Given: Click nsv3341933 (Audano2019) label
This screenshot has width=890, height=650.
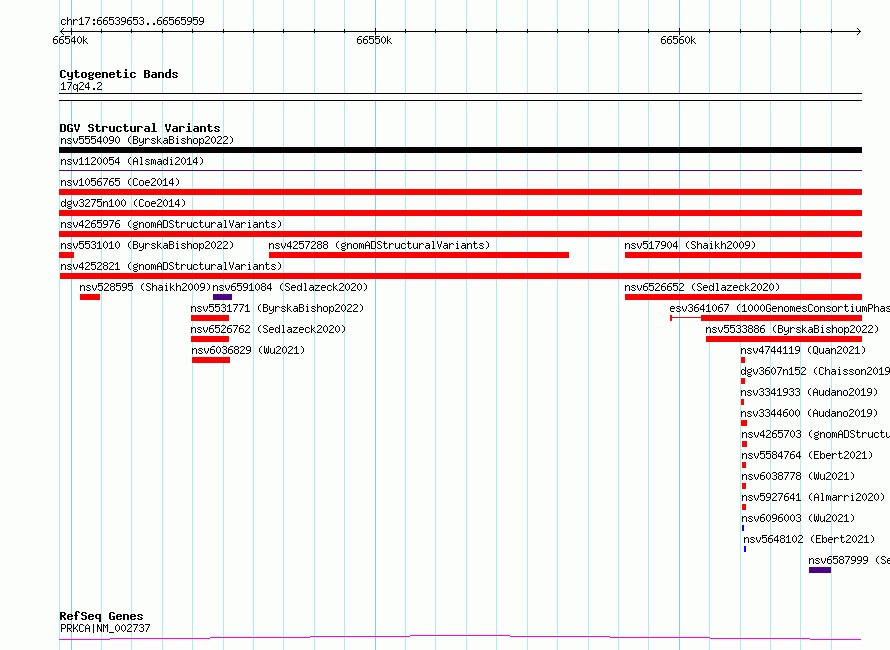Looking at the screenshot, I should click(x=809, y=392).
